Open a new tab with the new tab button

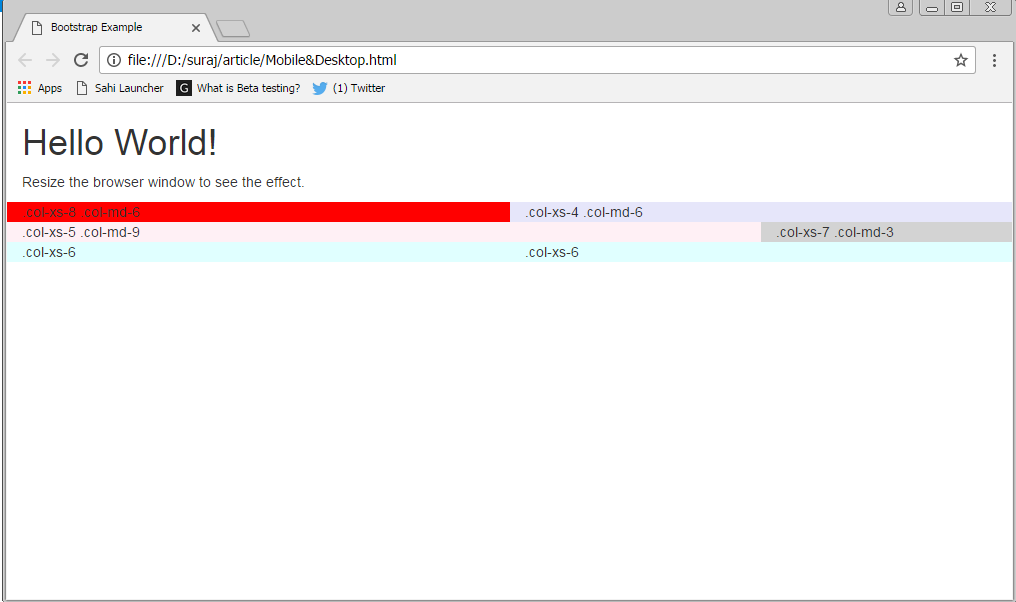pyautogui.click(x=233, y=29)
